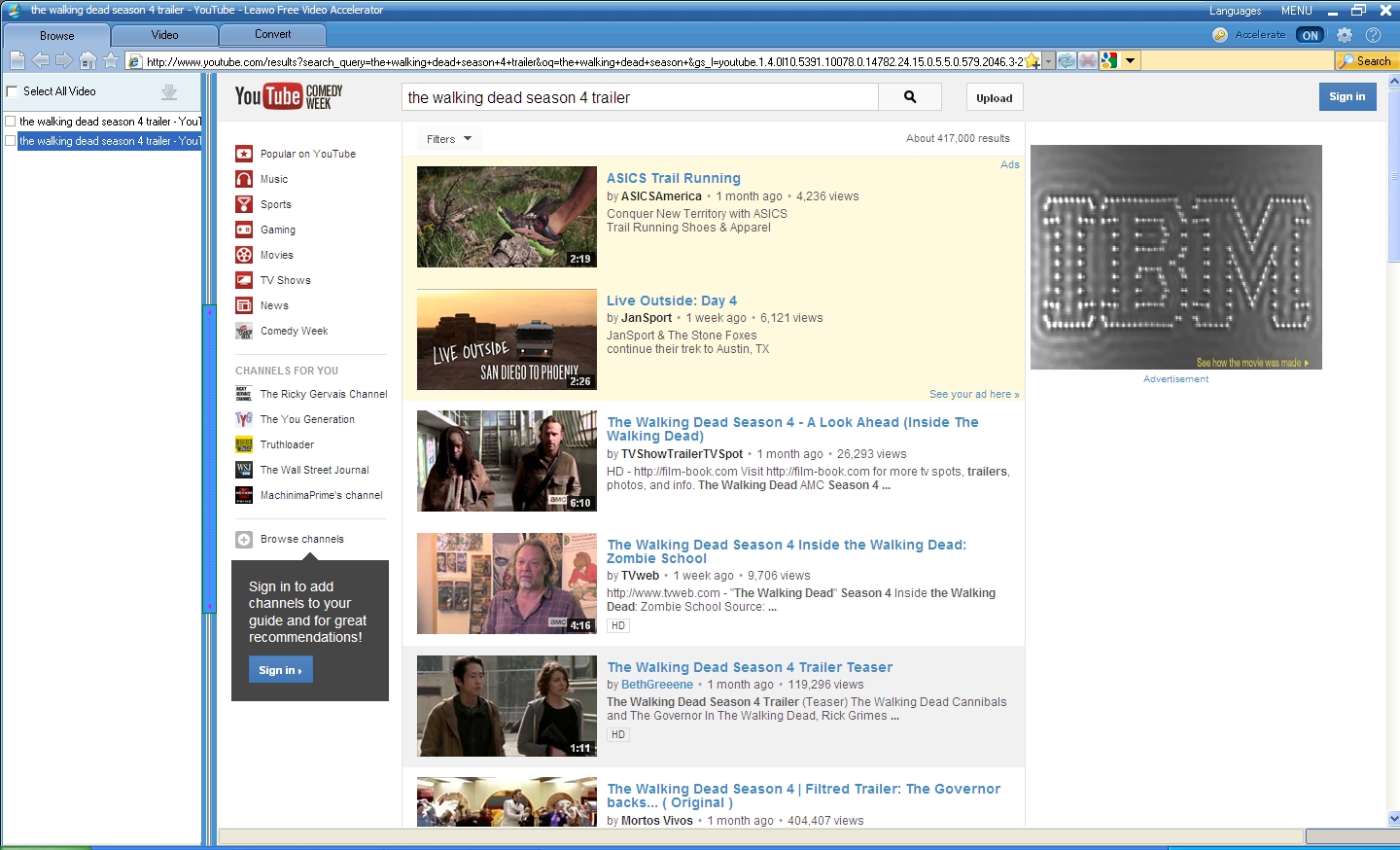Screen dimensions: 1400x850
Task: Open ASICS Trail Running ad title
Action: (674, 178)
